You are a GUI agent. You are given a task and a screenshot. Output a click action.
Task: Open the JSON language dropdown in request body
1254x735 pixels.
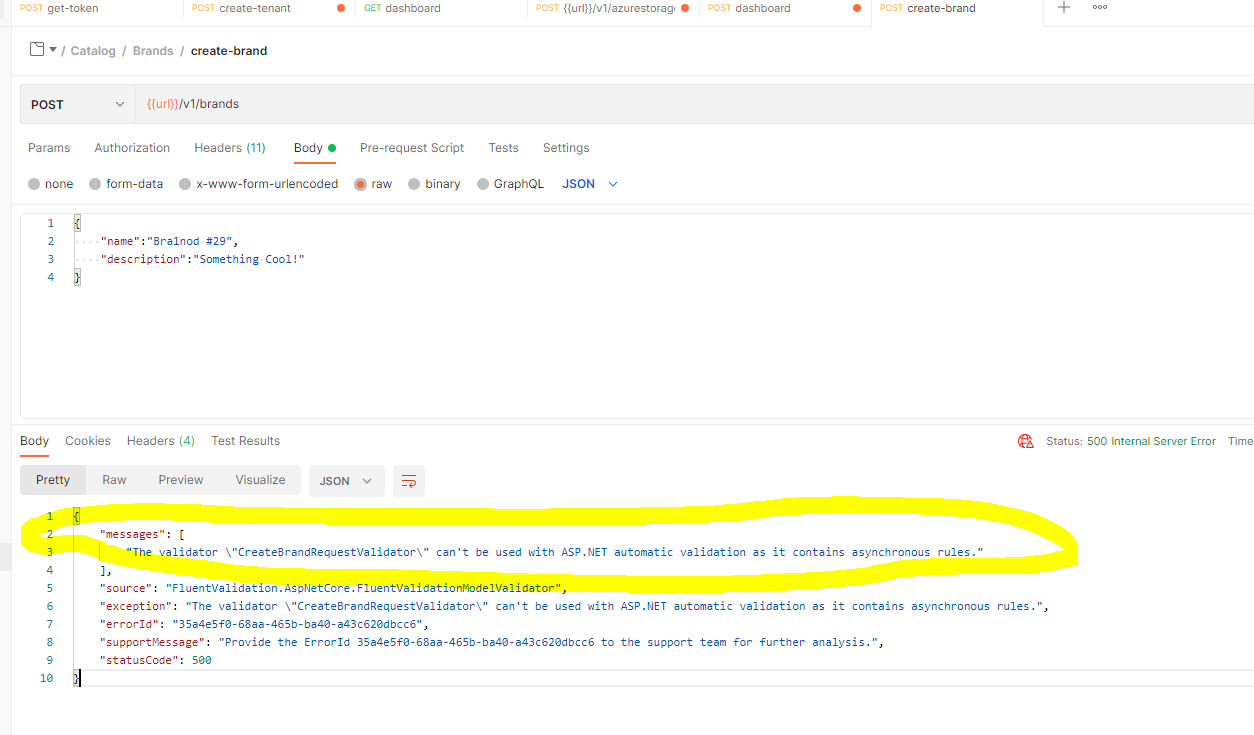(x=590, y=183)
